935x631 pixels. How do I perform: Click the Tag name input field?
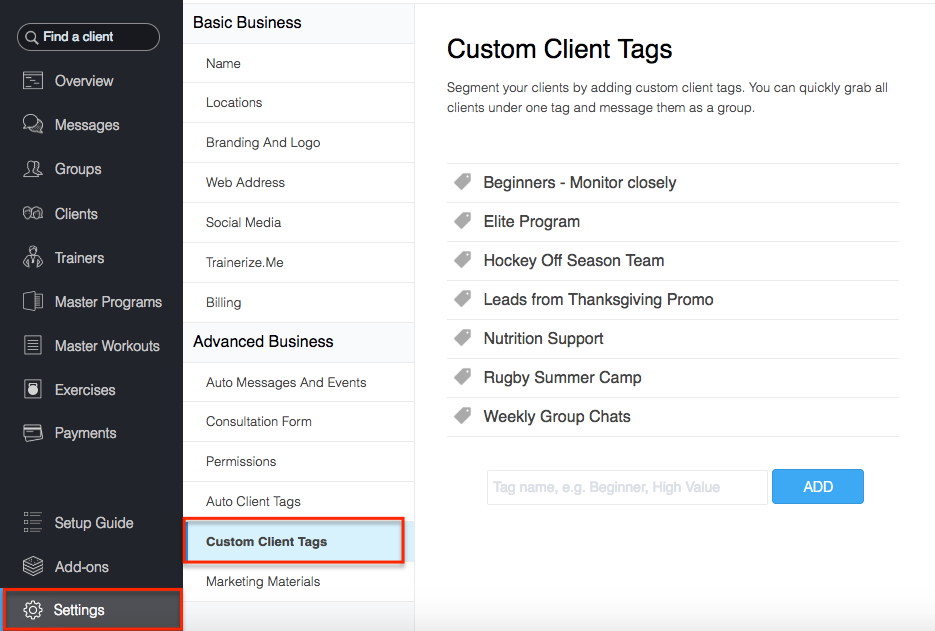click(x=627, y=487)
